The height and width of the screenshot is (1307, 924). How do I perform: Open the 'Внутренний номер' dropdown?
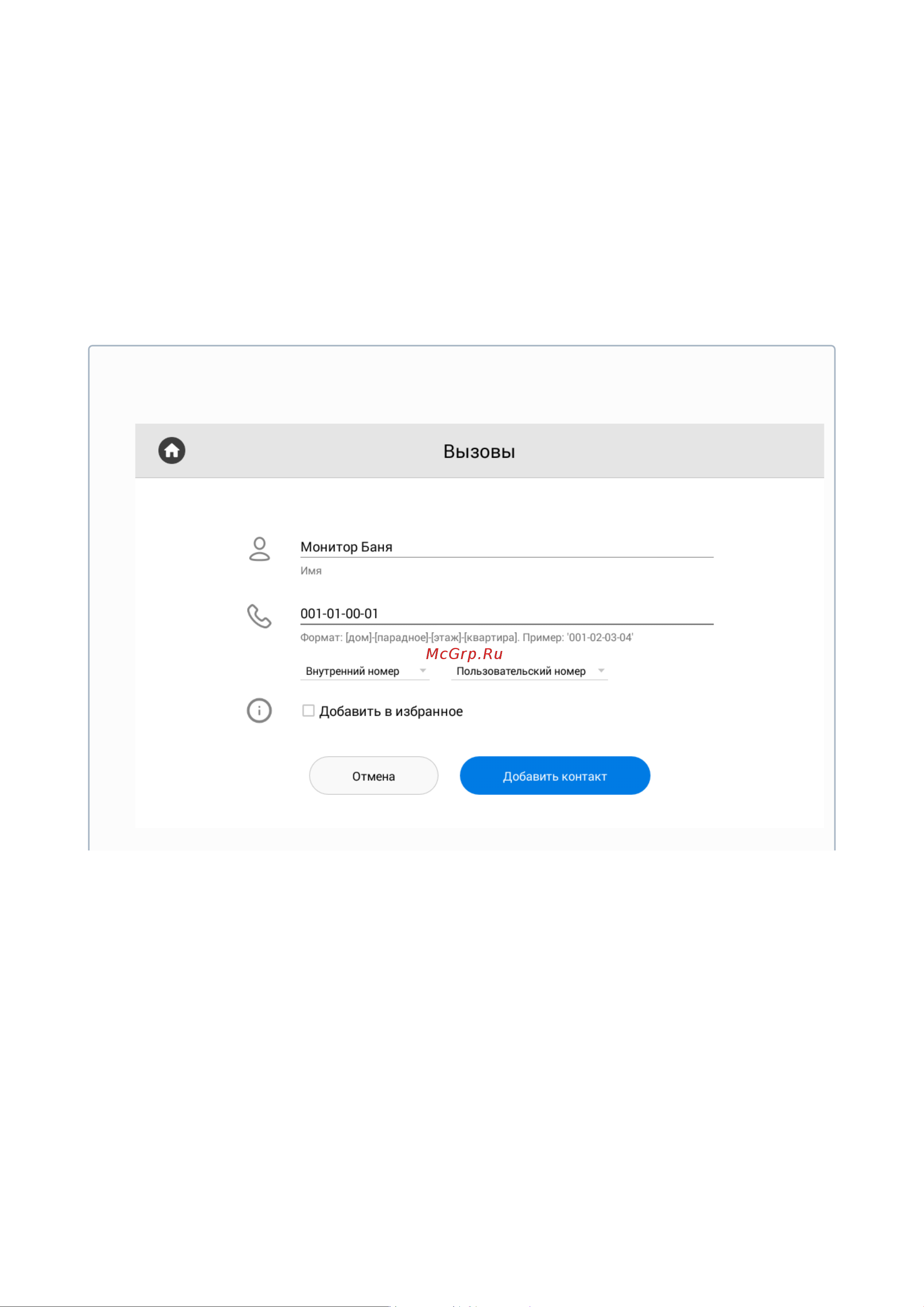364,671
